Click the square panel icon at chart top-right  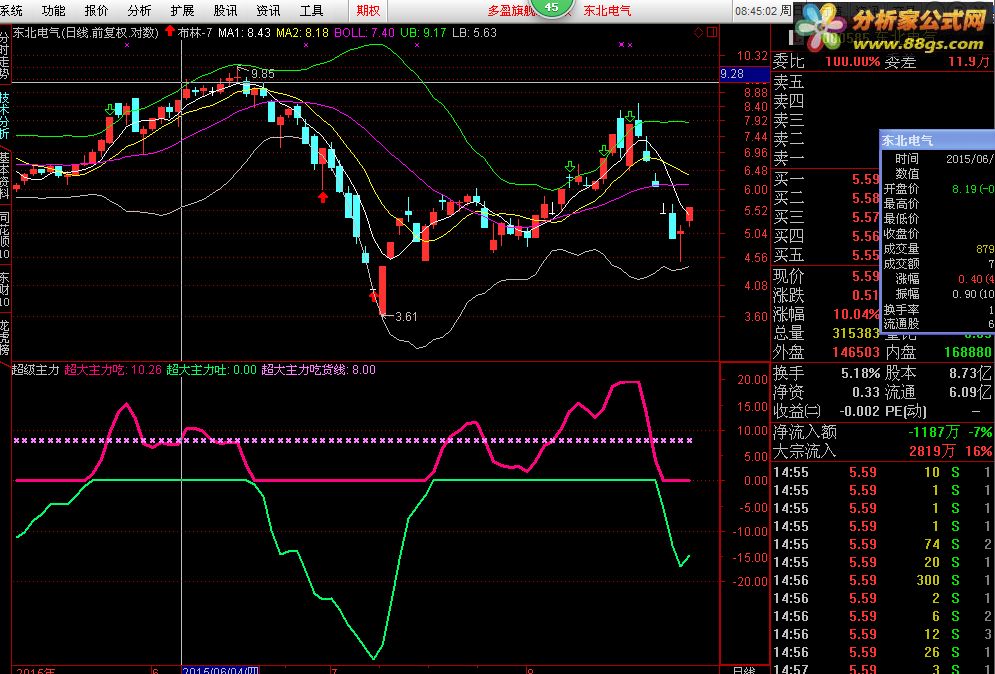click(712, 32)
